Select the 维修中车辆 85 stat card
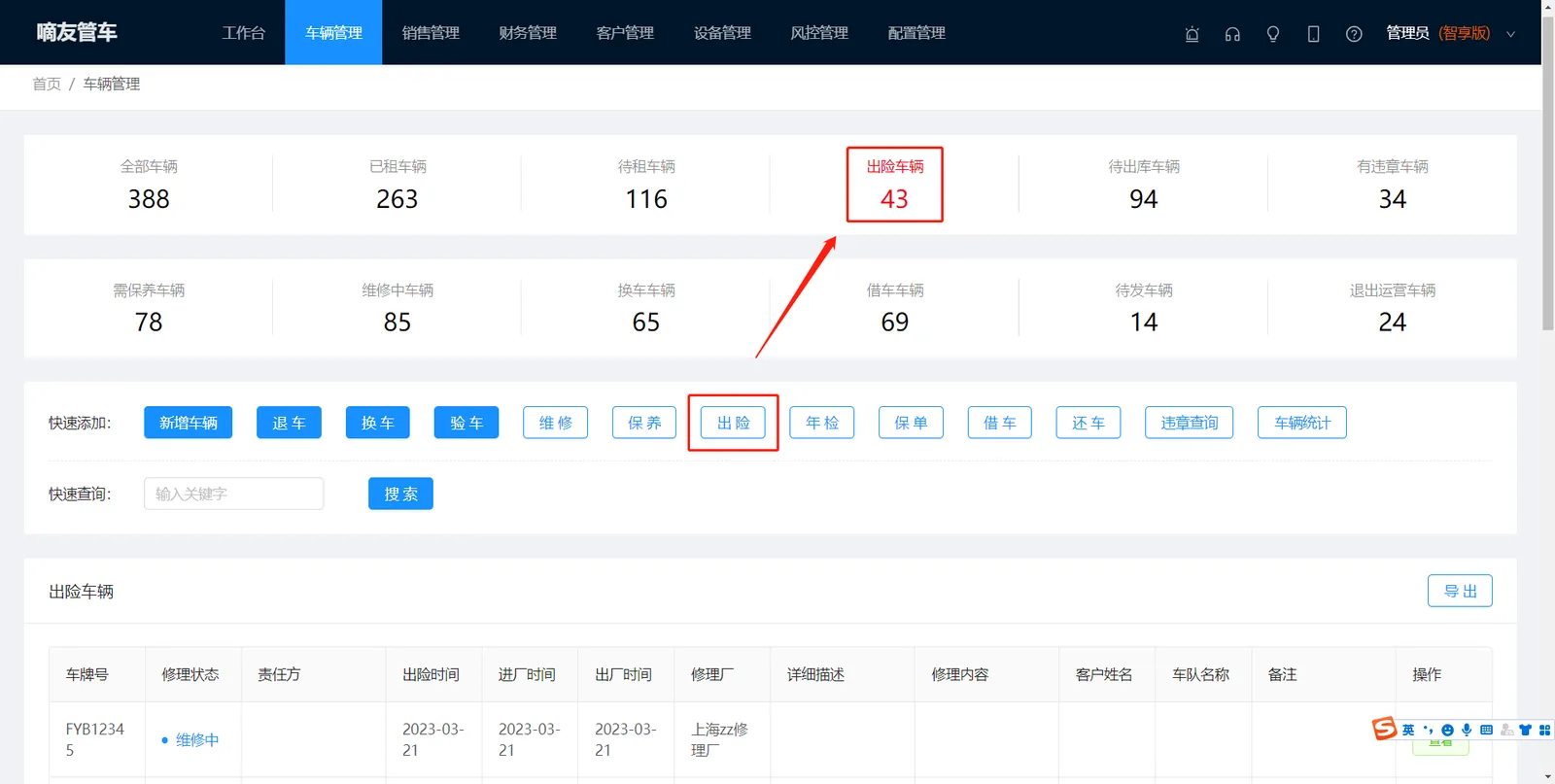 click(397, 308)
